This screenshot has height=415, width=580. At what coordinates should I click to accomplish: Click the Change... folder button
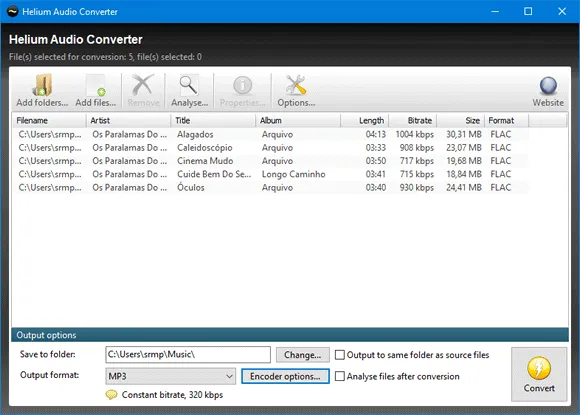(303, 355)
